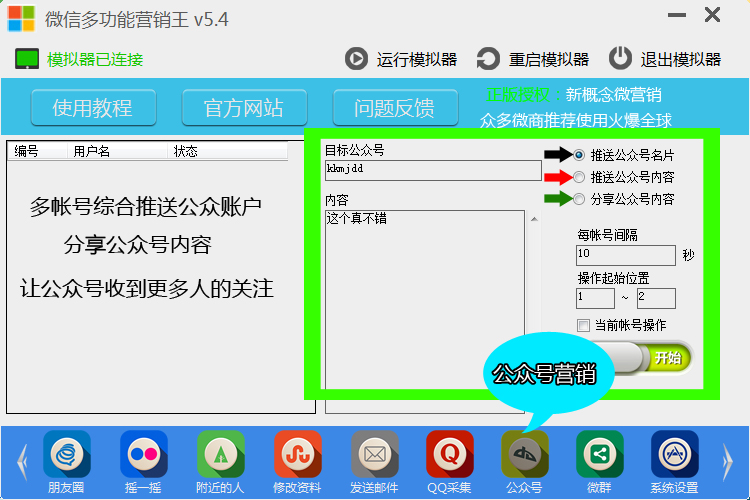The height and width of the screenshot is (500, 750).
Task: Open the 摇一摇 shake feature icon
Action: click(143, 454)
